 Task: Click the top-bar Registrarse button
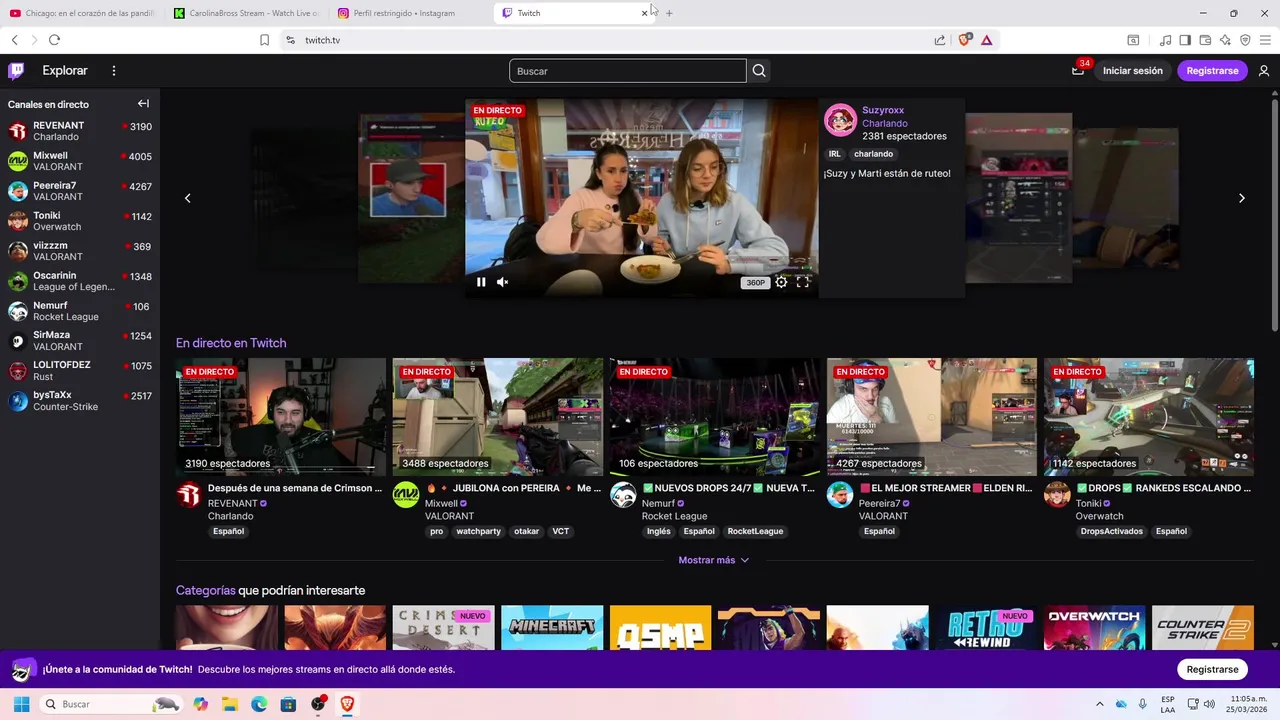point(1212,71)
